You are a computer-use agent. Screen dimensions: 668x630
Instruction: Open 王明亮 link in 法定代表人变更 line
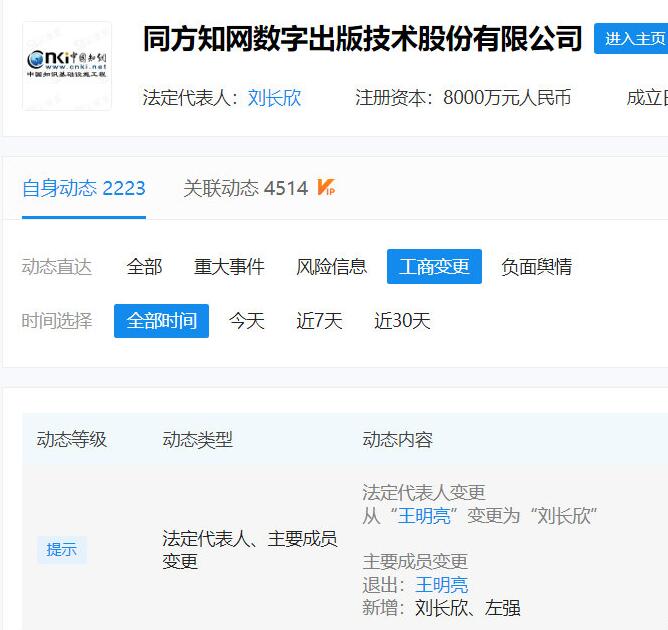(x=424, y=516)
